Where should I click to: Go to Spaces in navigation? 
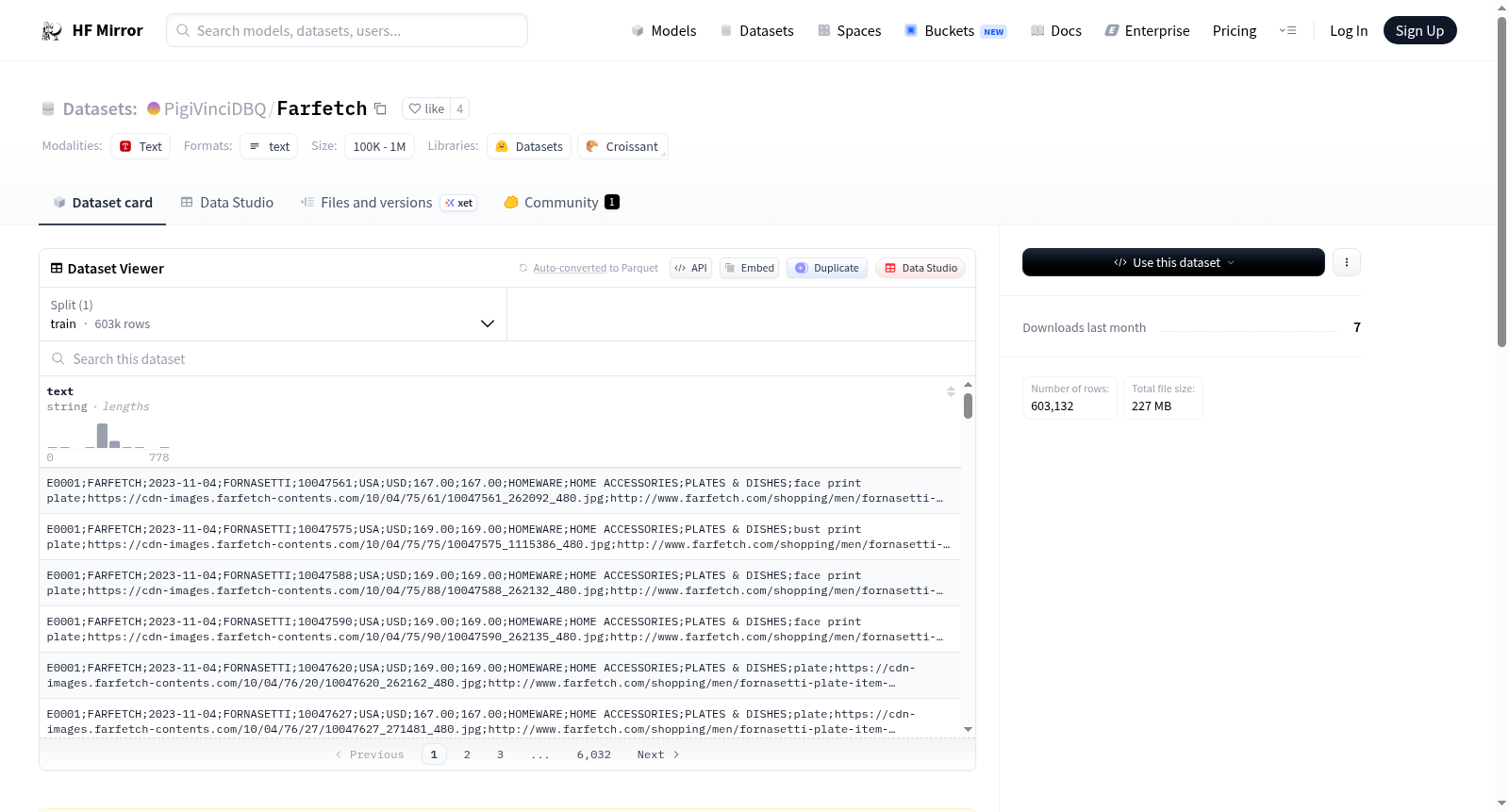pyautogui.click(x=850, y=31)
